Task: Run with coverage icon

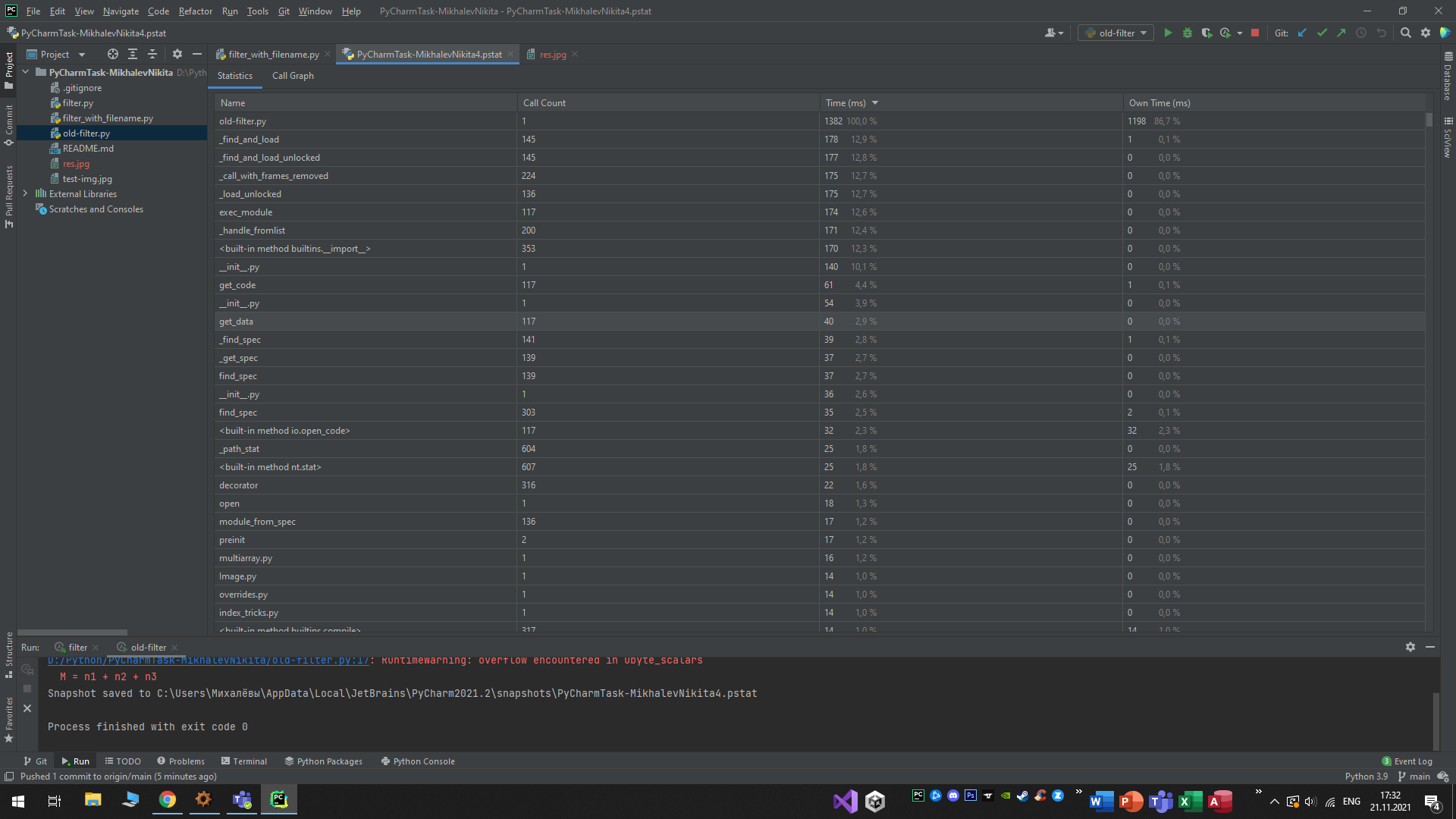Action: coord(1207,33)
